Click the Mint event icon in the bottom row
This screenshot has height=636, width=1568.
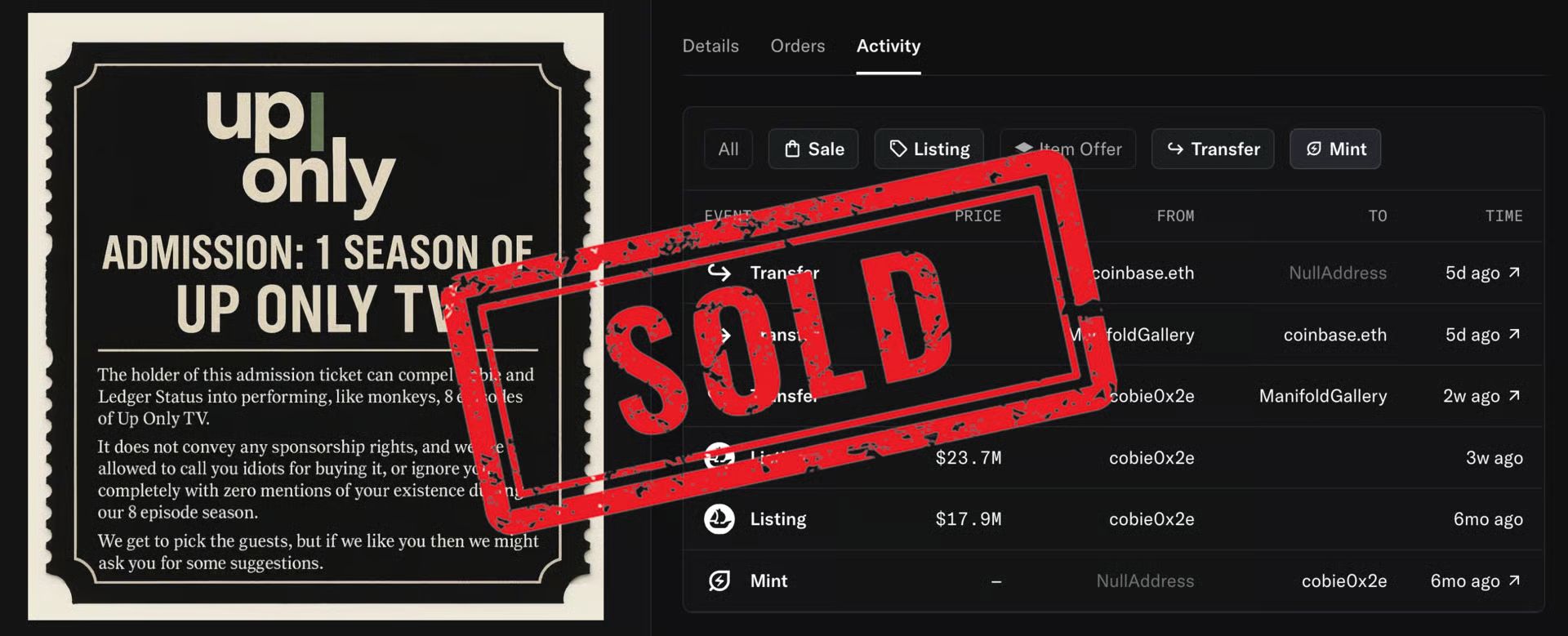[719, 580]
